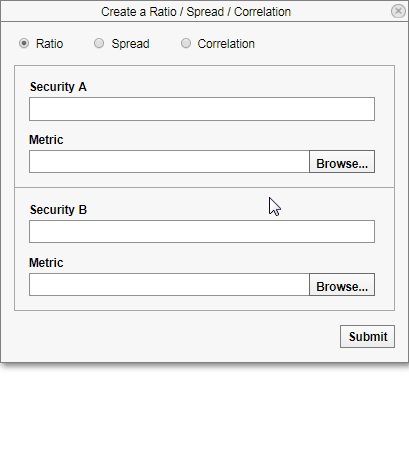Image resolution: width=409 pixels, height=469 pixels.
Task: Focus the Security A input field
Action: pyautogui.click(x=202, y=109)
